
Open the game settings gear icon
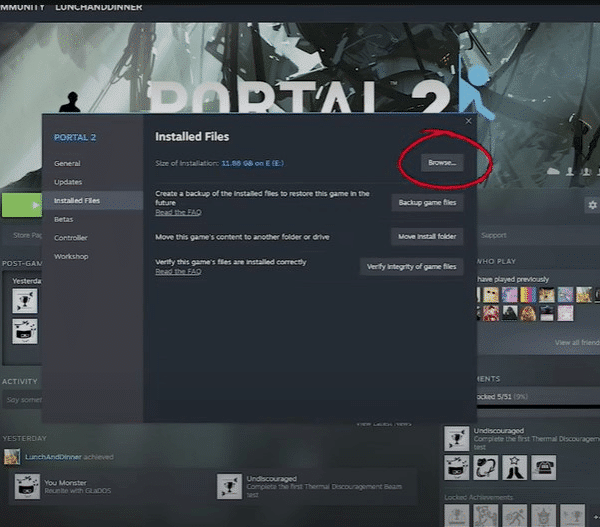click(x=592, y=205)
